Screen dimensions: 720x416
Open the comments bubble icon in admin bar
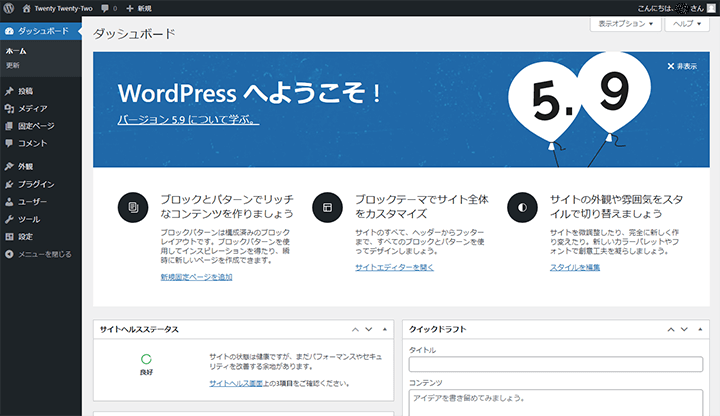point(105,8)
